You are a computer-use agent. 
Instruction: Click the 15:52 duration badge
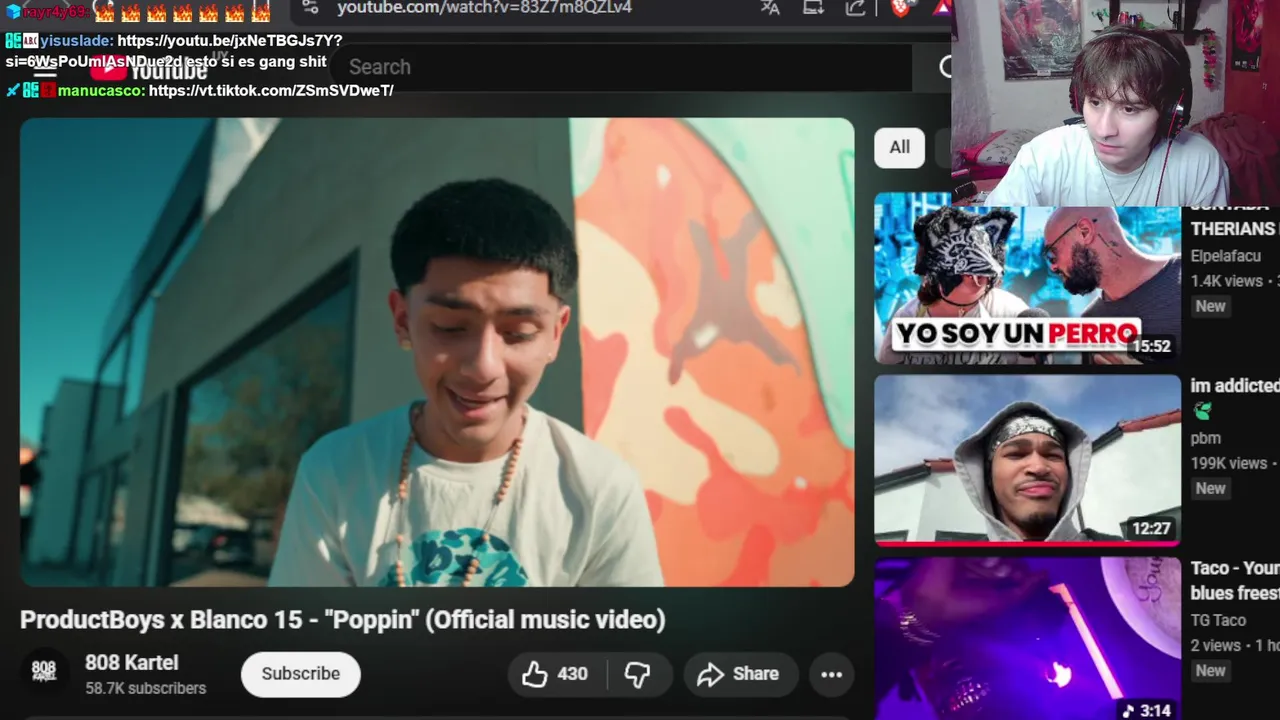click(1151, 346)
